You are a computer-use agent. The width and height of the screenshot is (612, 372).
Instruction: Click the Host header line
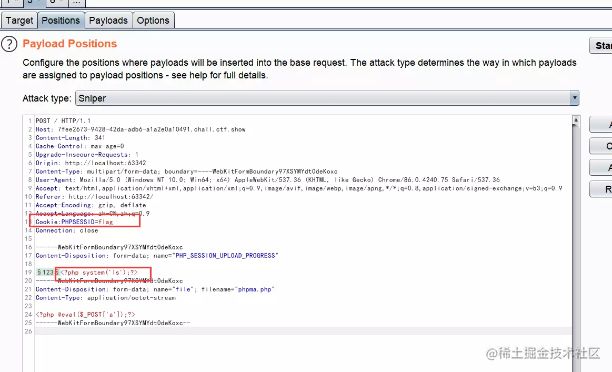pyautogui.click(x=140, y=129)
